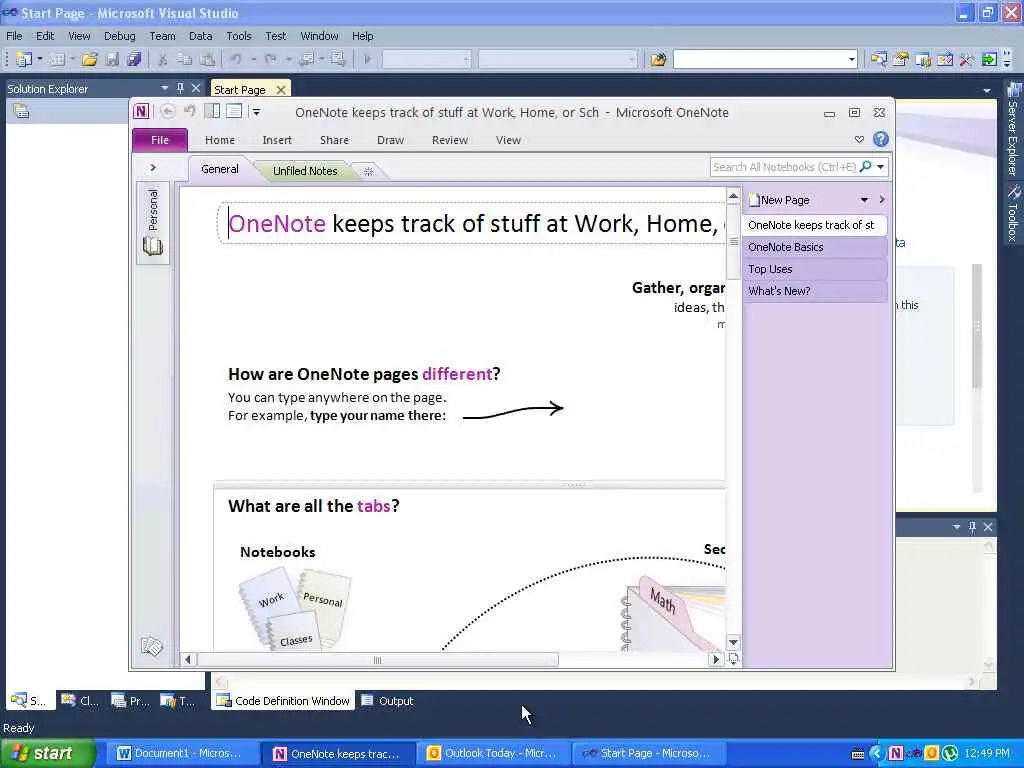This screenshot has width=1024, height=768.
Task: Toggle auto-hide pin on lower right panel
Action: [972, 526]
